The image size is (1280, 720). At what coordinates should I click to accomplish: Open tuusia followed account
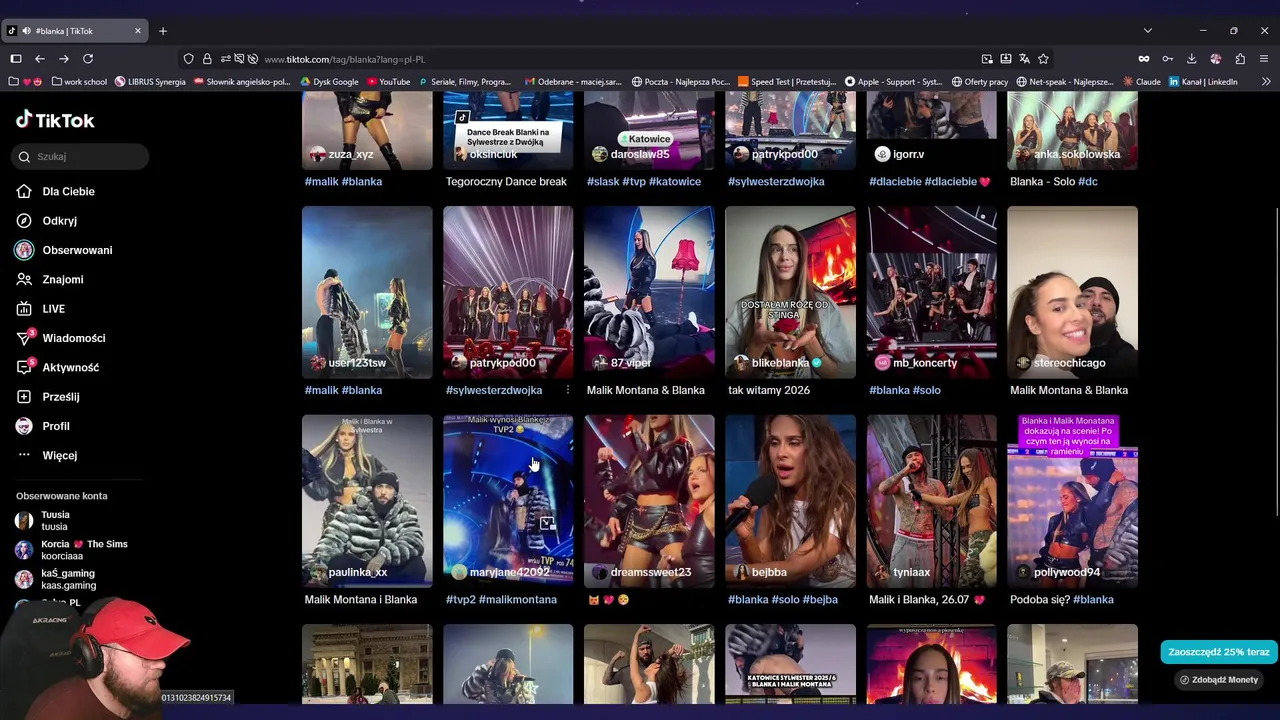pyautogui.click(x=55, y=520)
